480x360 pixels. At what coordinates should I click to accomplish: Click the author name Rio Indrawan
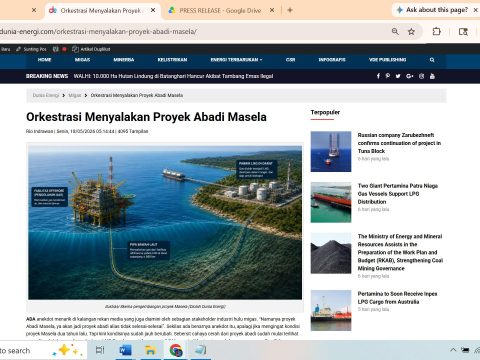40,131
